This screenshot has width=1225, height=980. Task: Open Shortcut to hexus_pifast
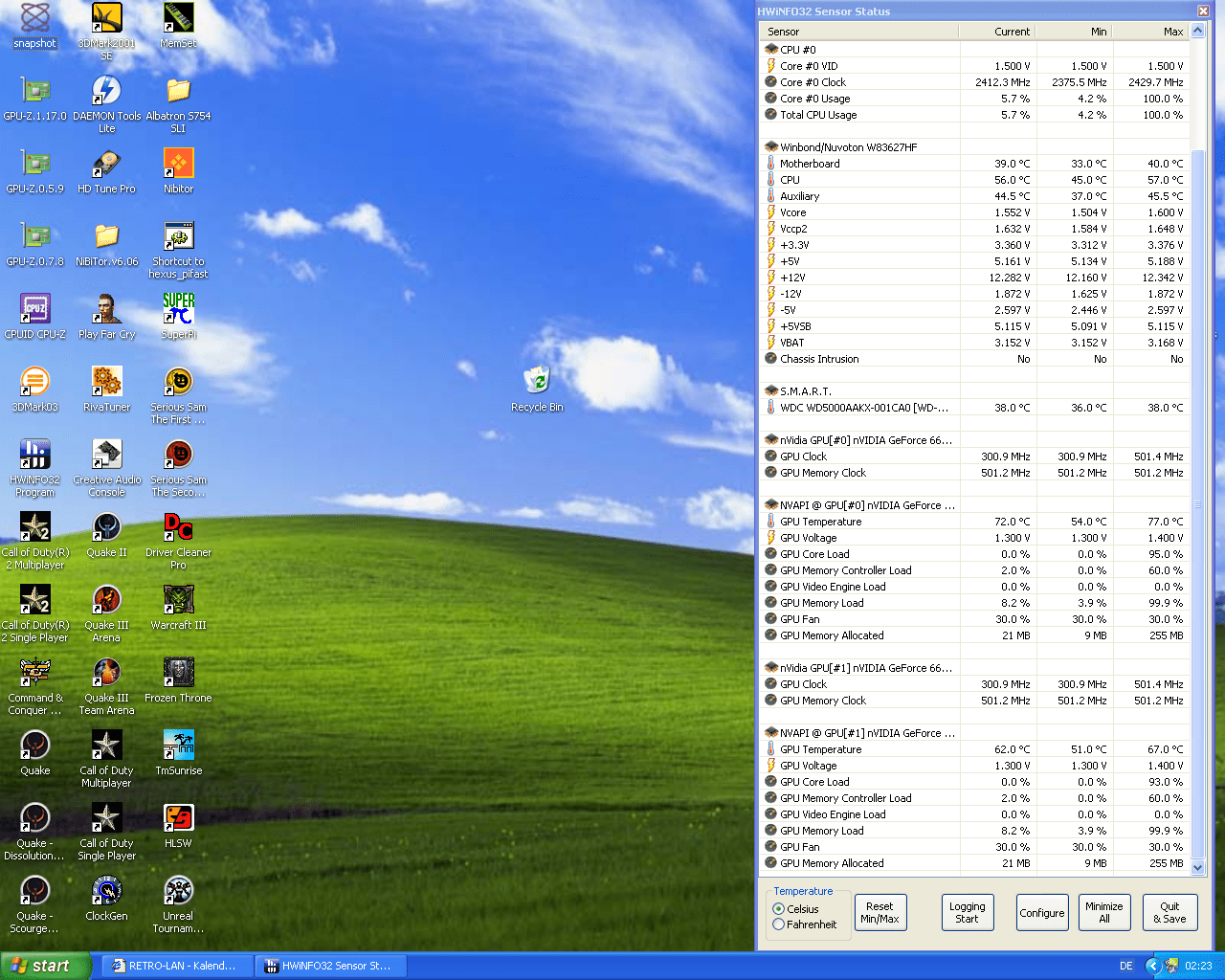[x=178, y=250]
